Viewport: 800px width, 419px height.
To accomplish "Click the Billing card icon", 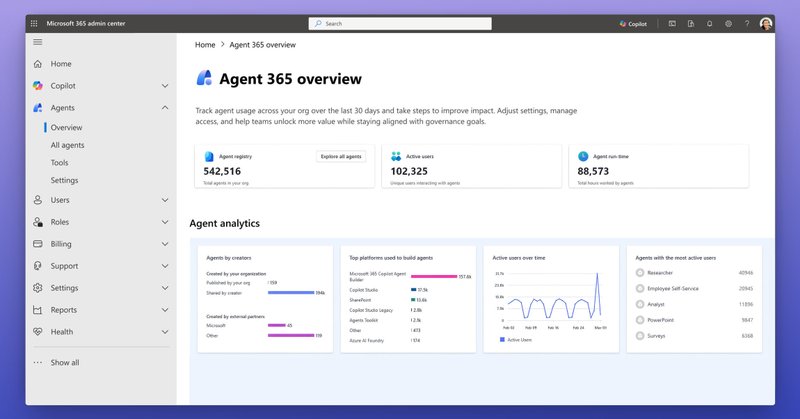I will 38,244.
